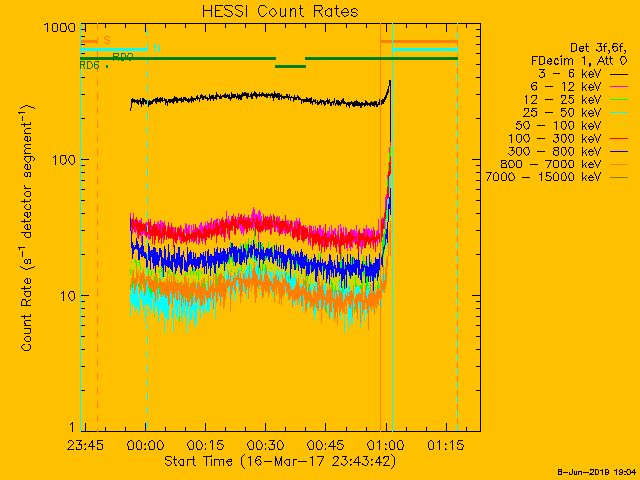
Task: Click the black 3 - 6 keV count rate curve
Action: coord(261,96)
